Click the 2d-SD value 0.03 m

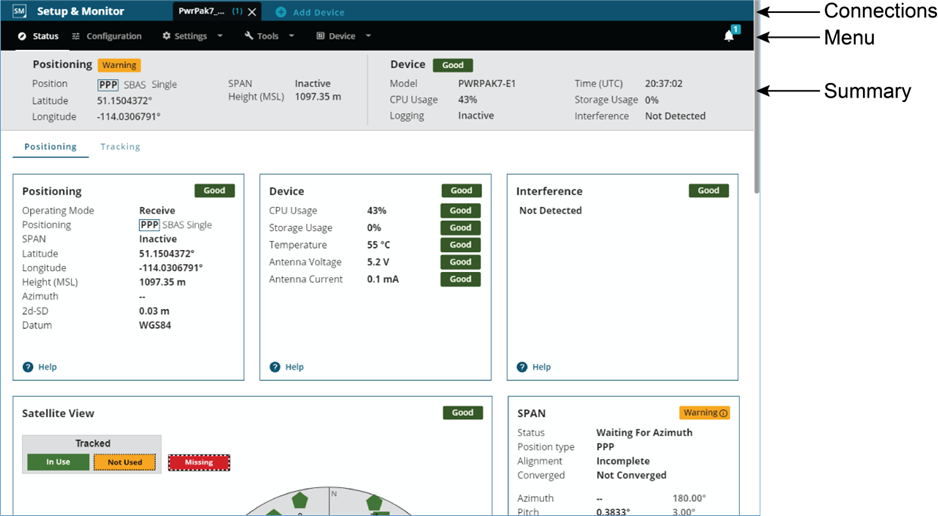pos(154,311)
